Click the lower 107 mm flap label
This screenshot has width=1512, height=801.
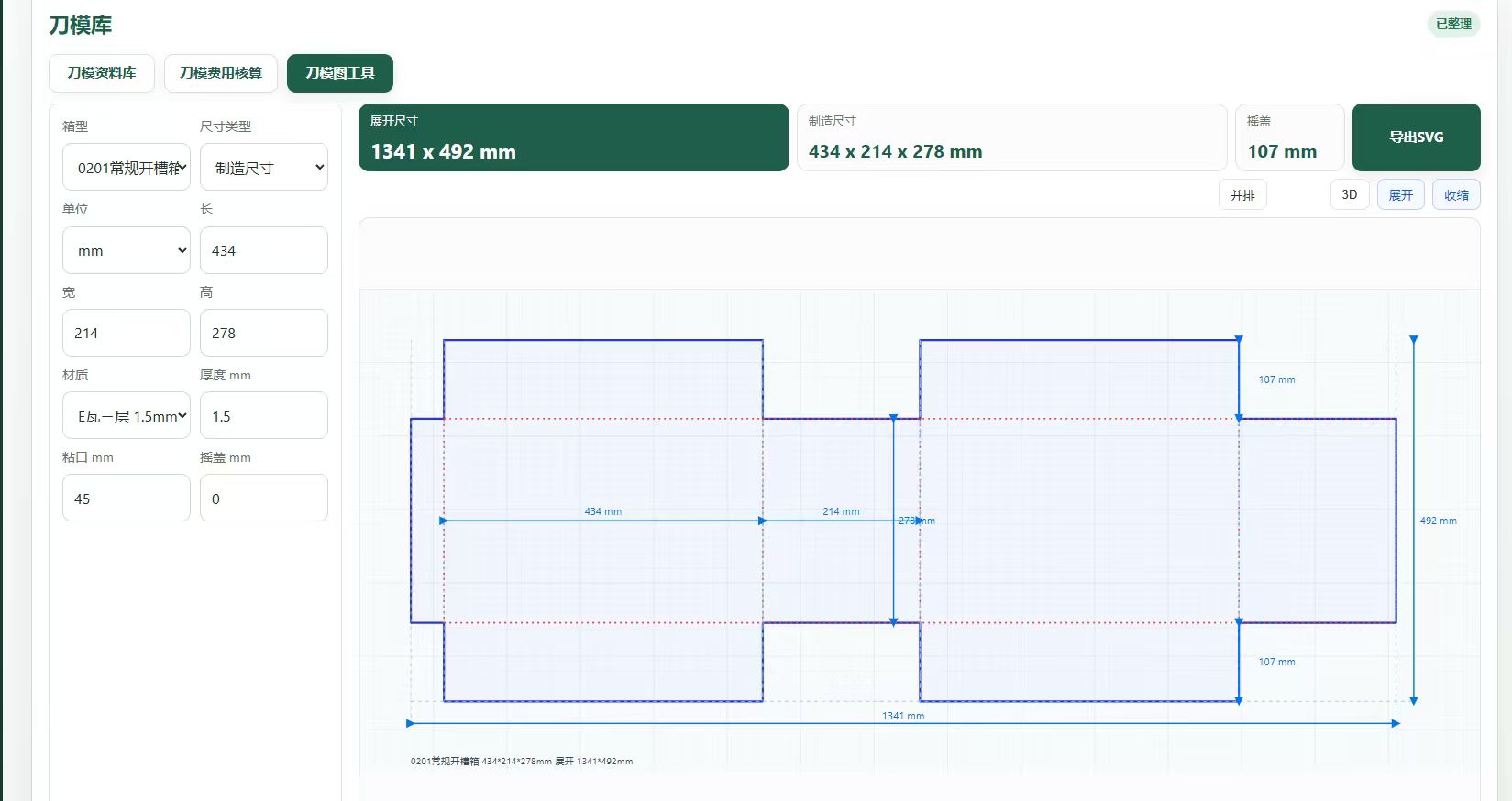pyautogui.click(x=1276, y=662)
